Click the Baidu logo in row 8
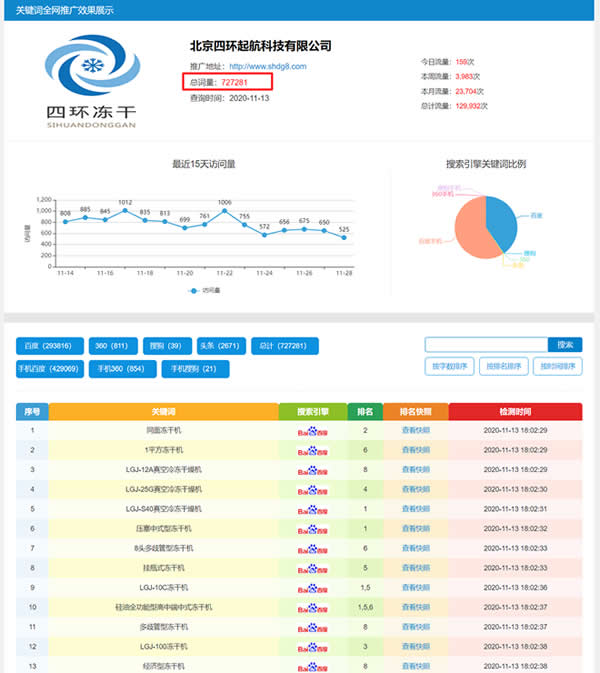 coord(313,569)
